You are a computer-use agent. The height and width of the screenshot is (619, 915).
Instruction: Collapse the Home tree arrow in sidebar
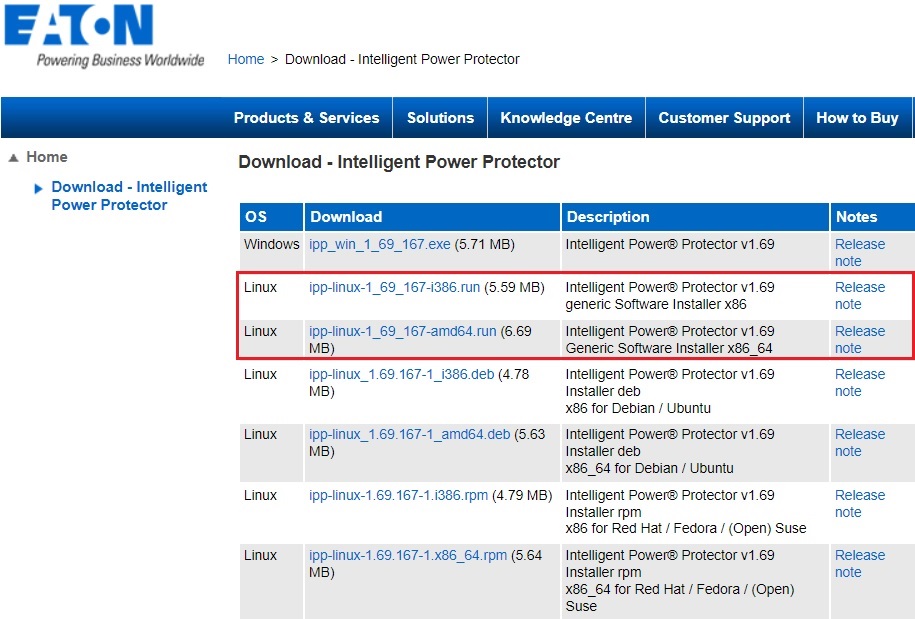[x=13, y=158]
